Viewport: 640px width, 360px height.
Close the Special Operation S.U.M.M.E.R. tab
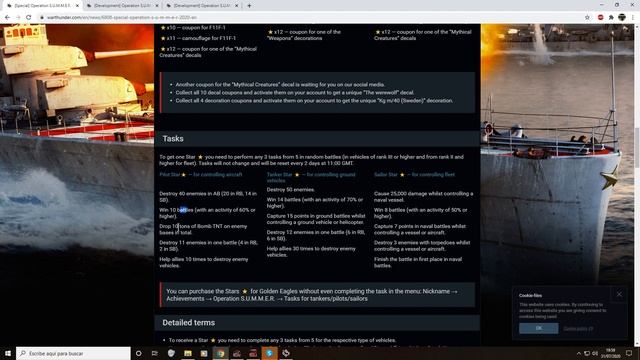[x=77, y=6]
